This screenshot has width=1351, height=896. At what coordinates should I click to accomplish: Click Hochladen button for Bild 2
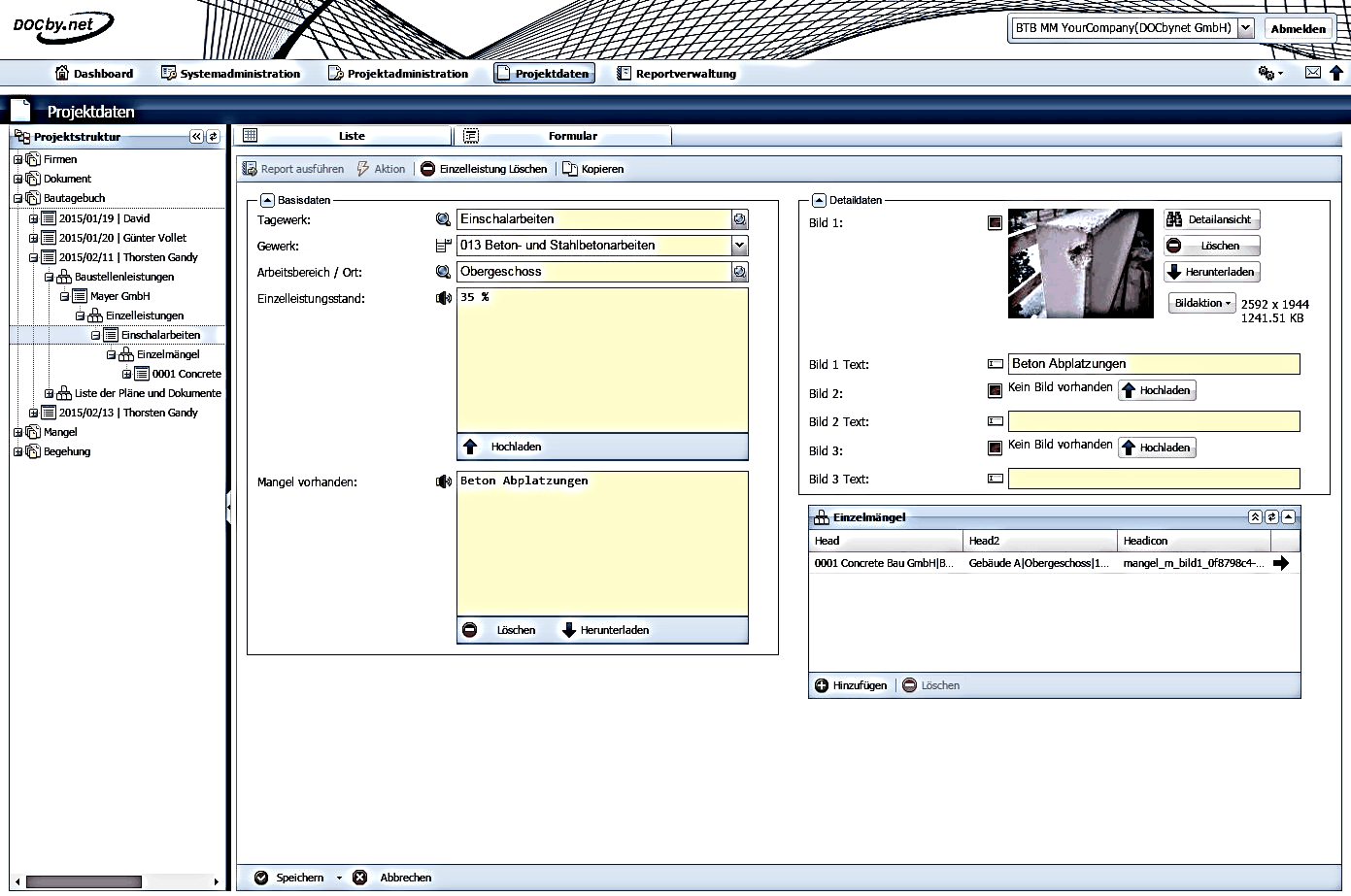1157,390
